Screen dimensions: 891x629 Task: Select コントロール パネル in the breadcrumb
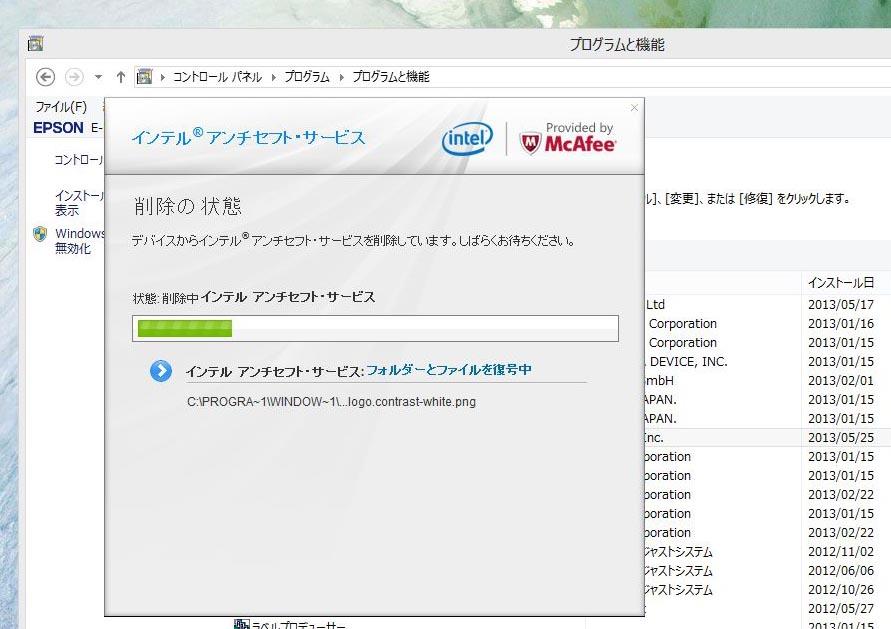217,77
